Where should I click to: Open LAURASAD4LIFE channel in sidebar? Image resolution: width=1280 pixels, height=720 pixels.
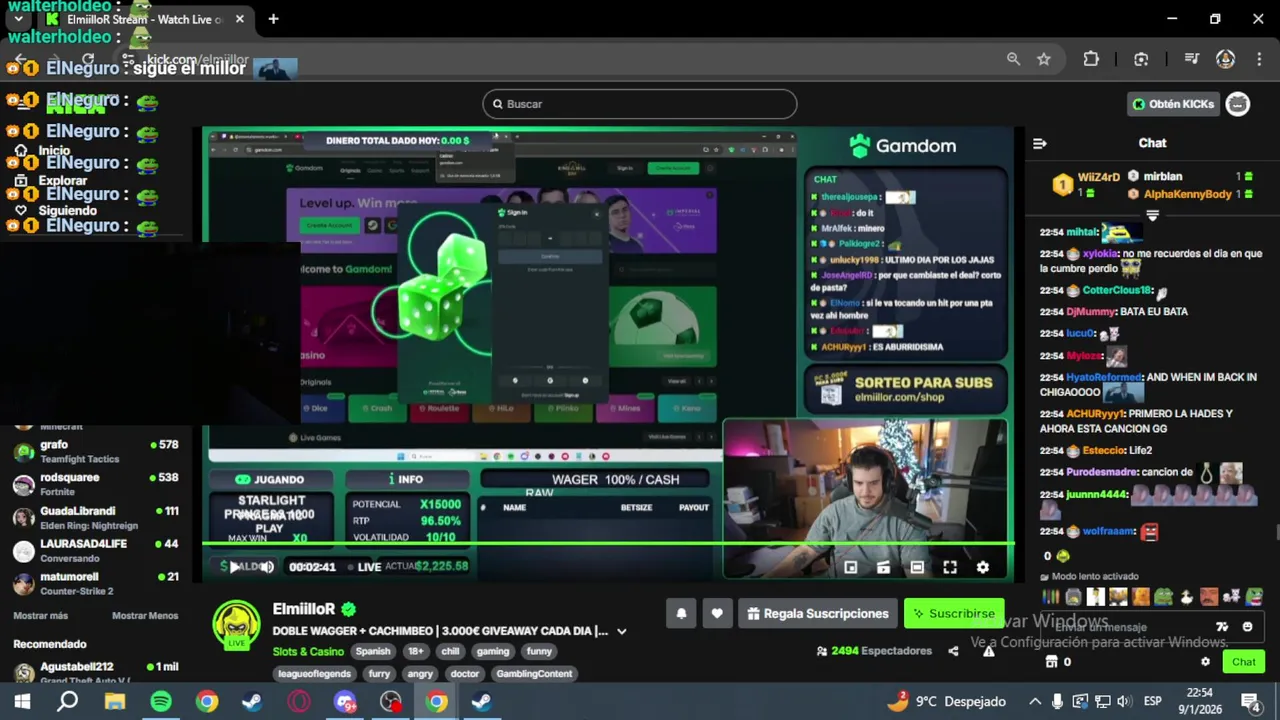tap(96, 550)
